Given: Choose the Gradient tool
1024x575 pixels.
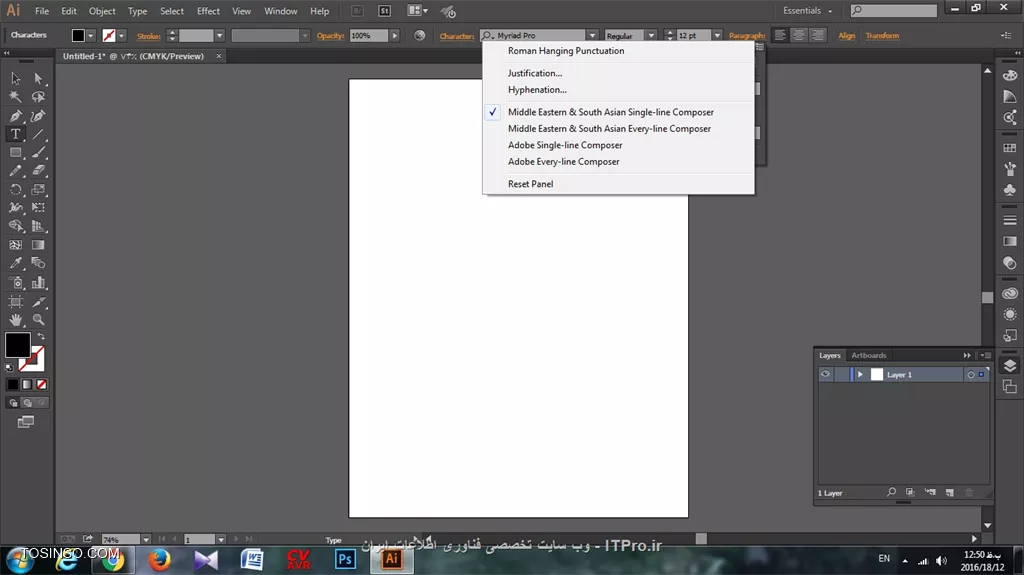Looking at the screenshot, I should (38, 245).
